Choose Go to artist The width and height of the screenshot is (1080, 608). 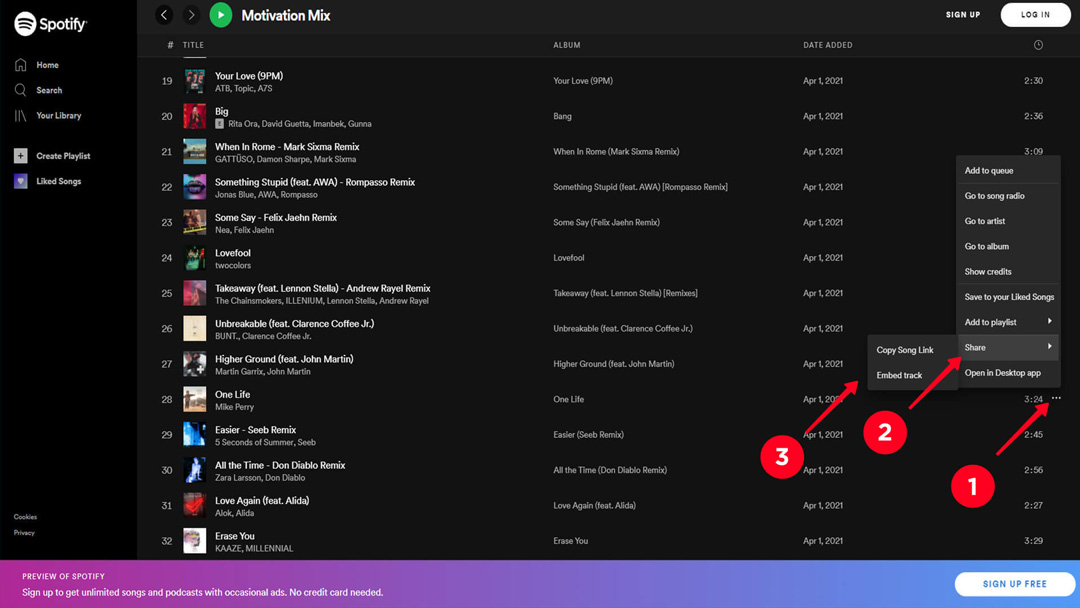[1008, 221]
